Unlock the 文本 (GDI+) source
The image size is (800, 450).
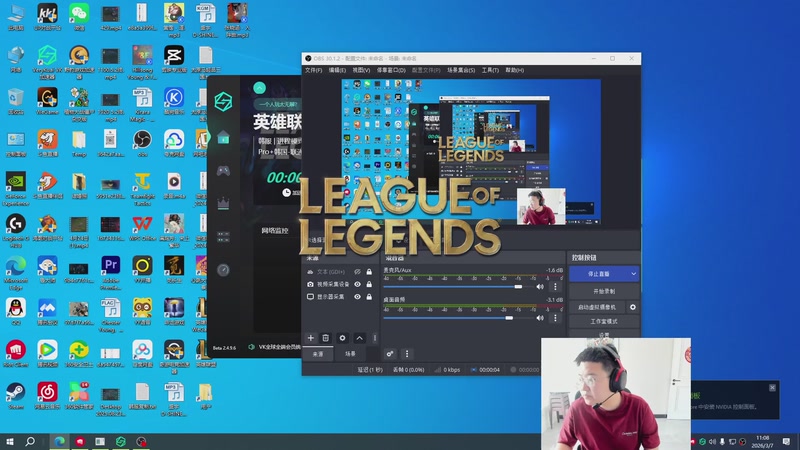pyautogui.click(x=369, y=272)
